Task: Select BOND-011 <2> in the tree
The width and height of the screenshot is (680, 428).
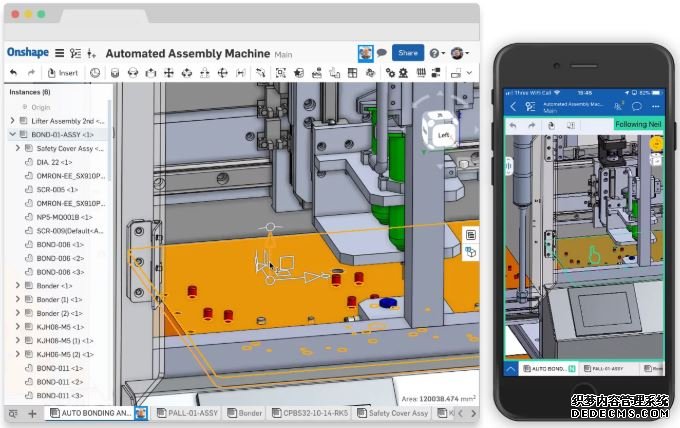Action: [60, 382]
